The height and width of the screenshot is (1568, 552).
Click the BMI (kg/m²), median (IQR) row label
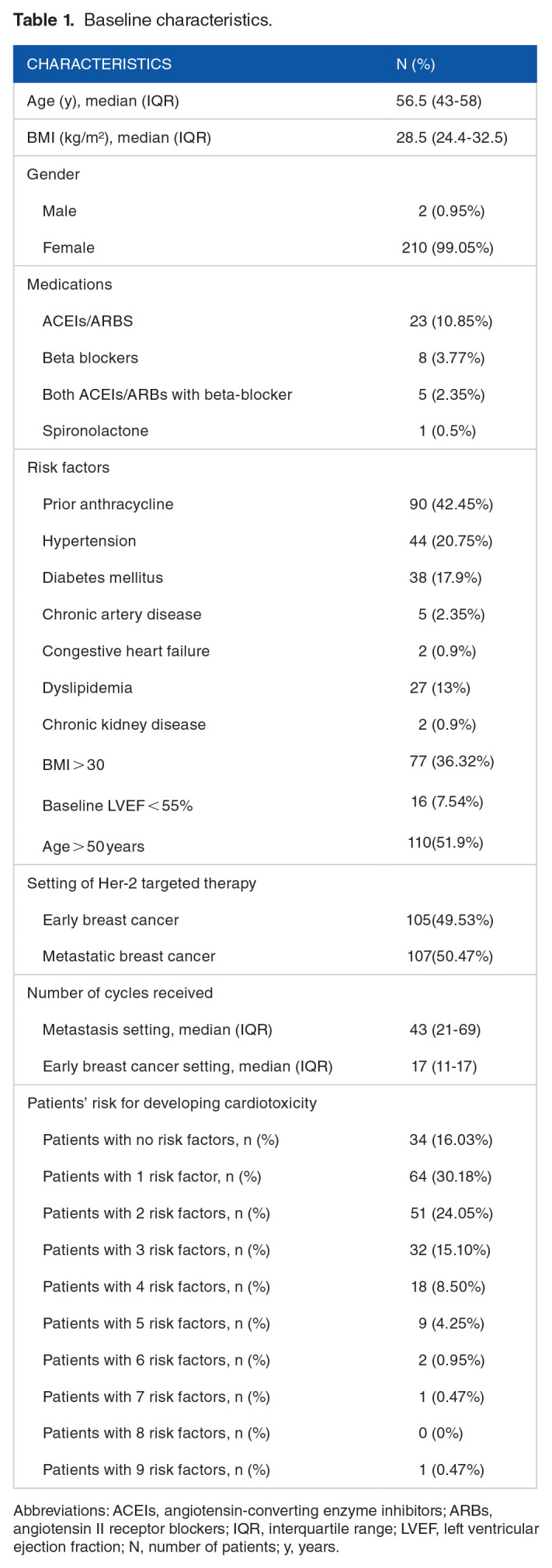click(x=119, y=137)
